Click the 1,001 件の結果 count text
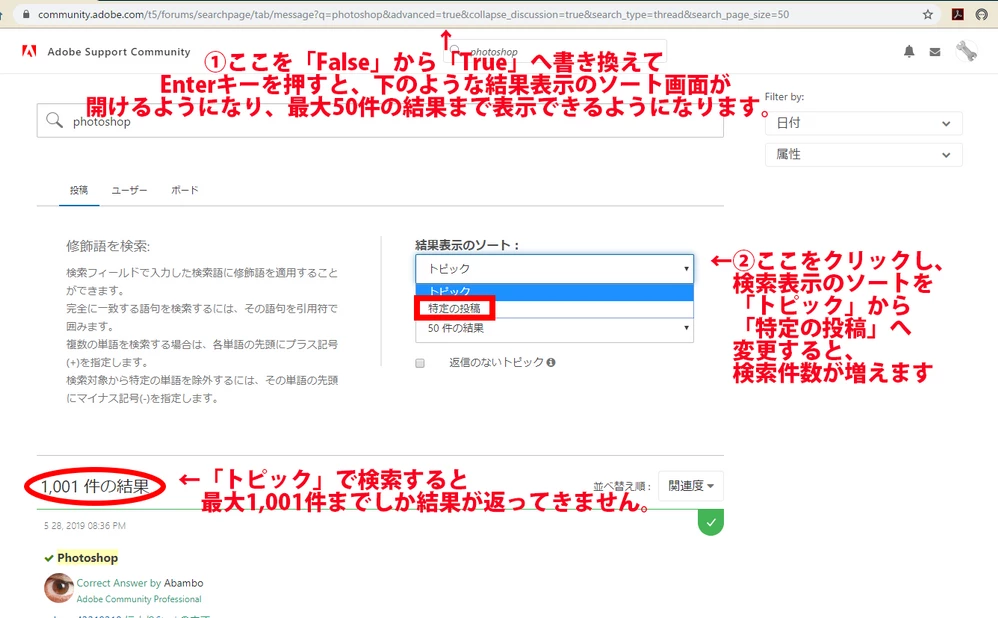 (95, 487)
